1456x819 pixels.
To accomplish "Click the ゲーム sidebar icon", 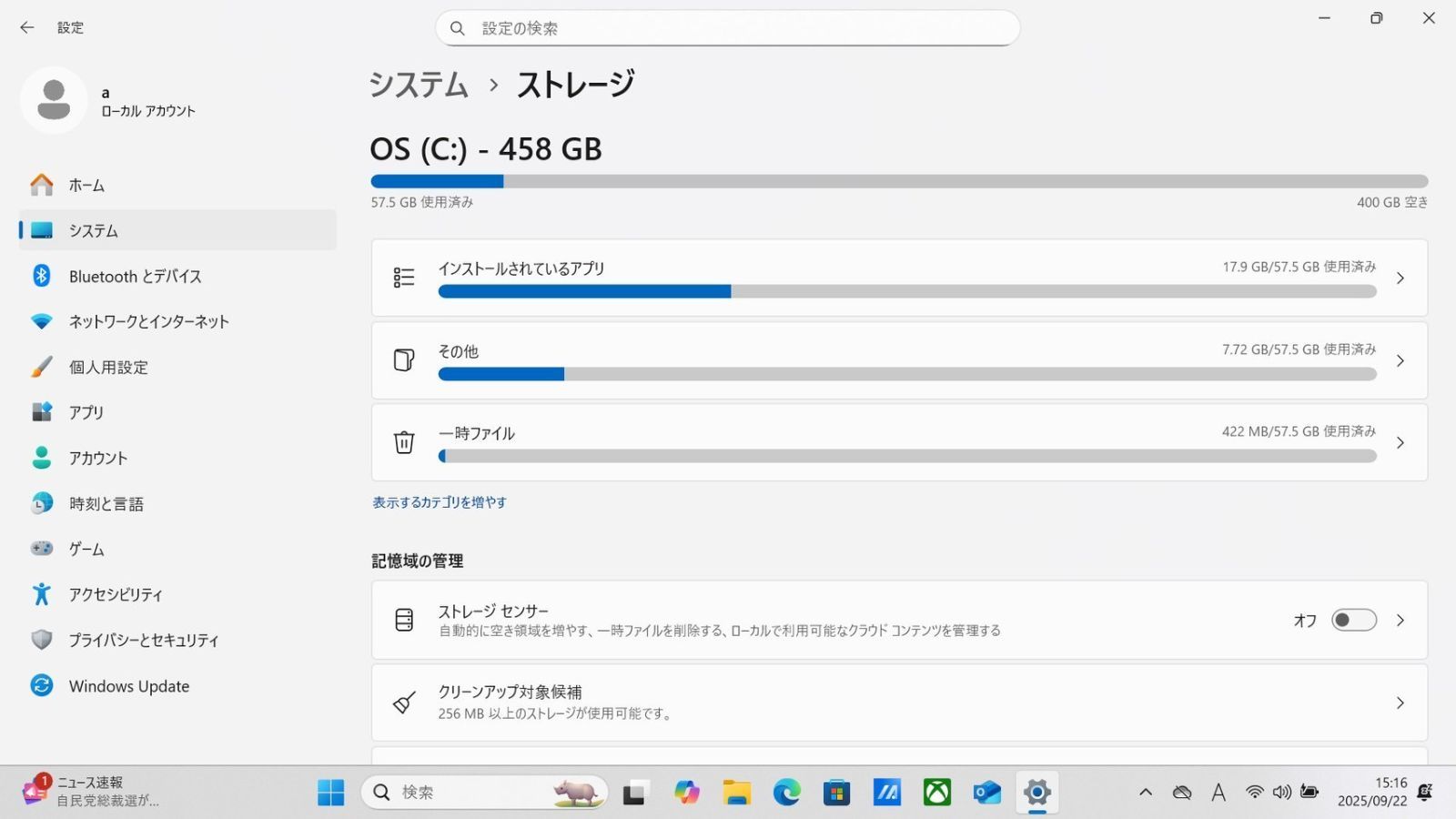I will [41, 549].
